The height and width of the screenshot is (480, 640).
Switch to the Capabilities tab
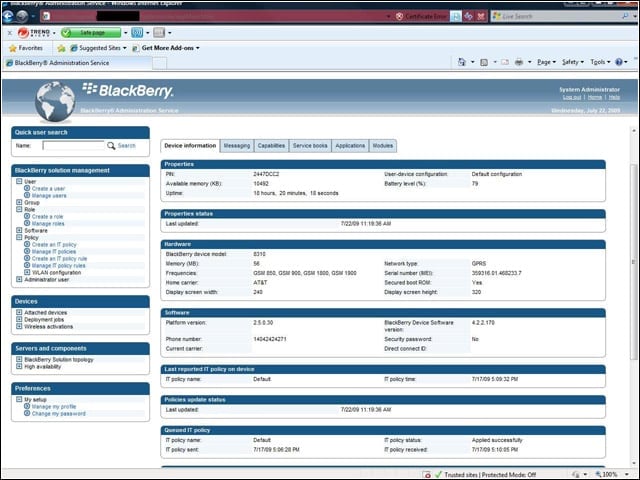(271, 146)
